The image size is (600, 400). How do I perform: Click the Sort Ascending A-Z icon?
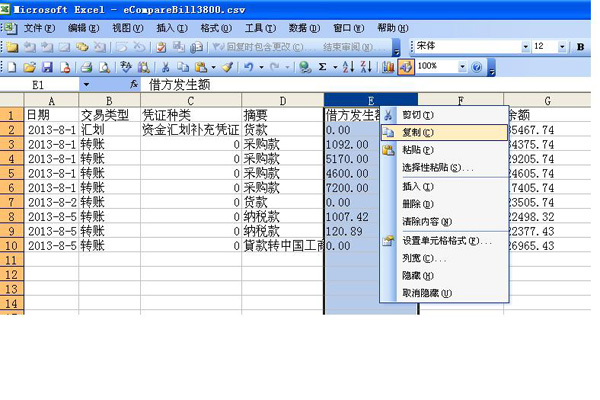pyautogui.click(x=348, y=67)
